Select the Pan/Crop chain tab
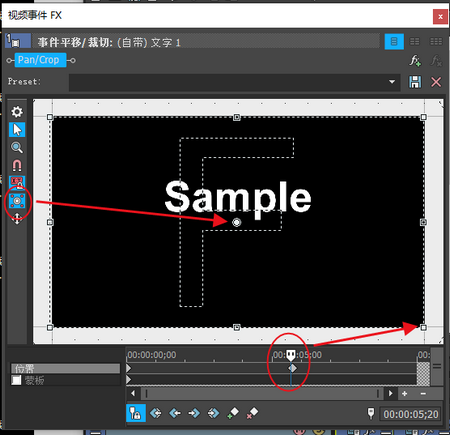The width and height of the screenshot is (450, 435). 40,60
